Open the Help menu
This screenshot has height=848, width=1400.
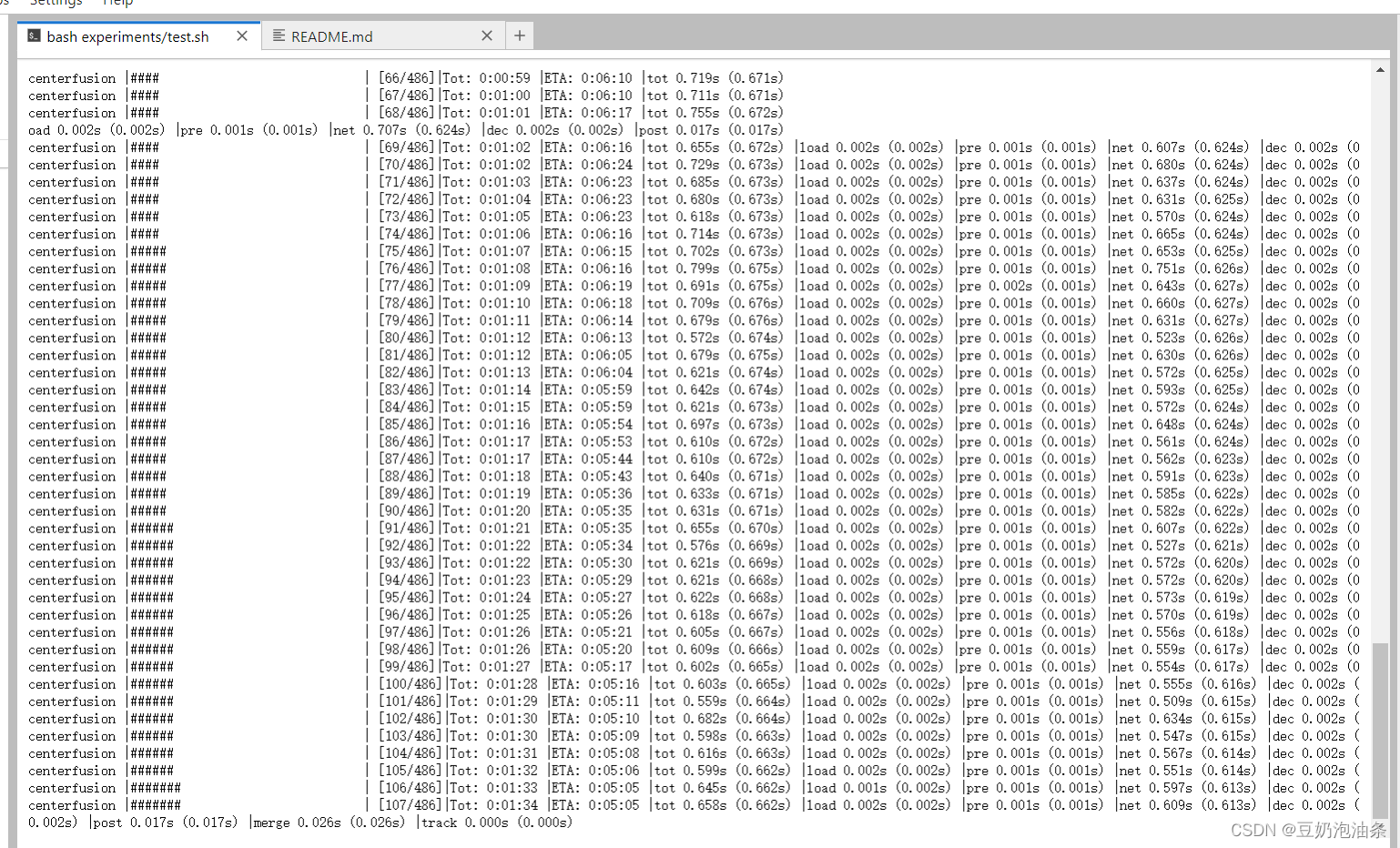[117, 3]
